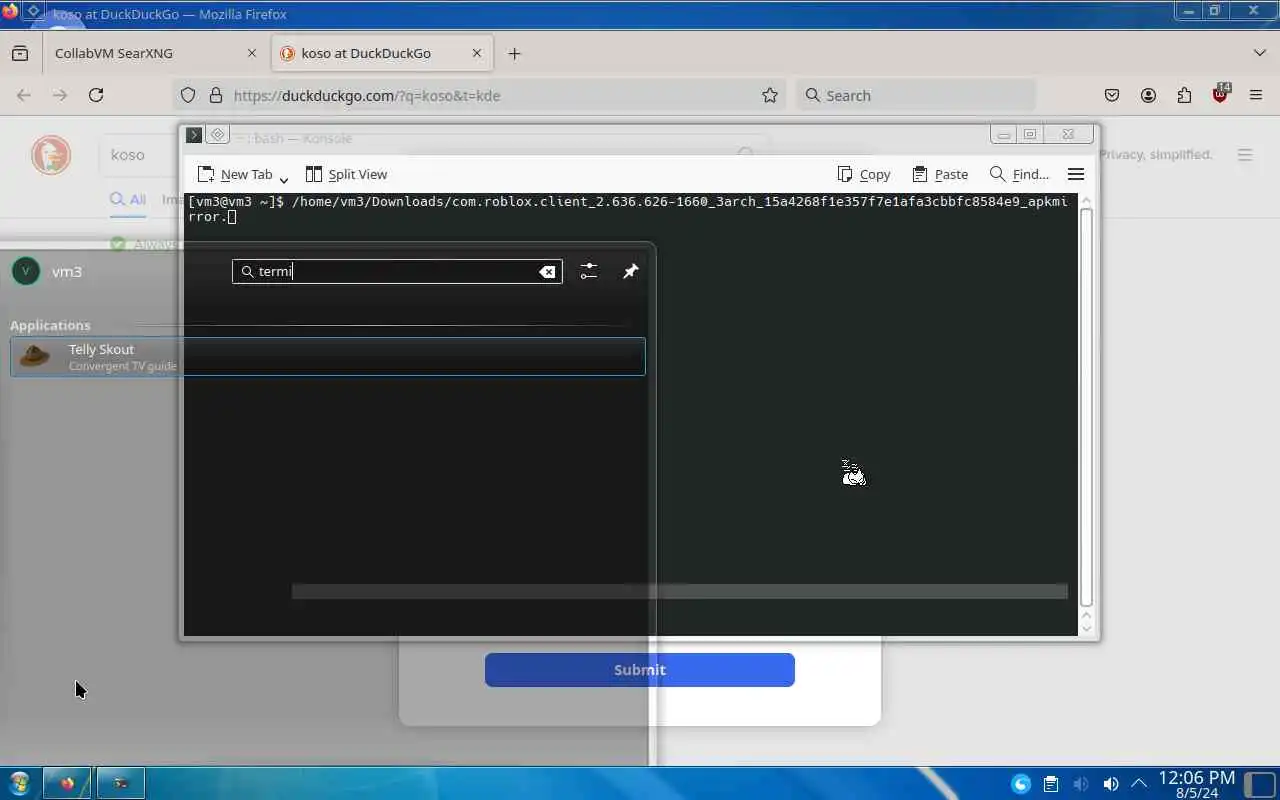
Task: Click the blue circular updater tray icon
Action: (x=1020, y=784)
